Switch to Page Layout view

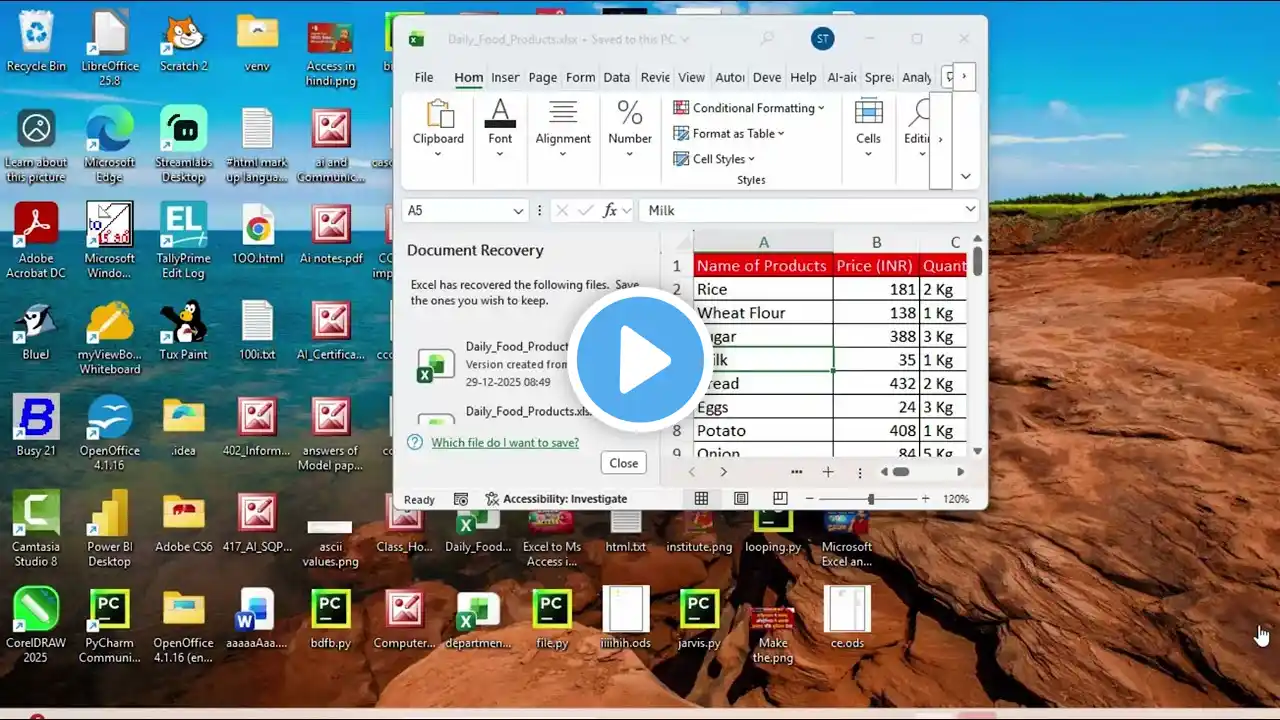[741, 499]
